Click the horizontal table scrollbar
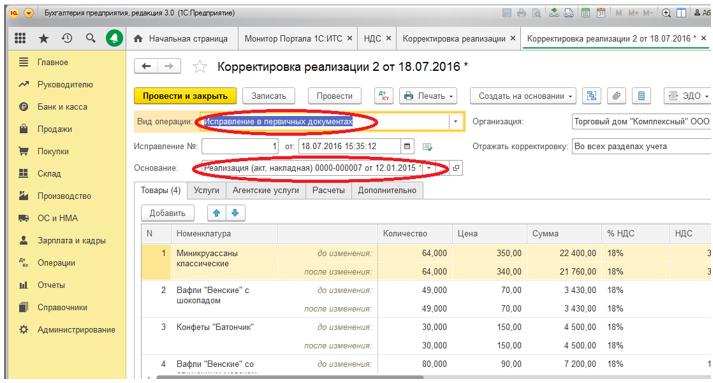713x383 pixels. (x=290, y=377)
